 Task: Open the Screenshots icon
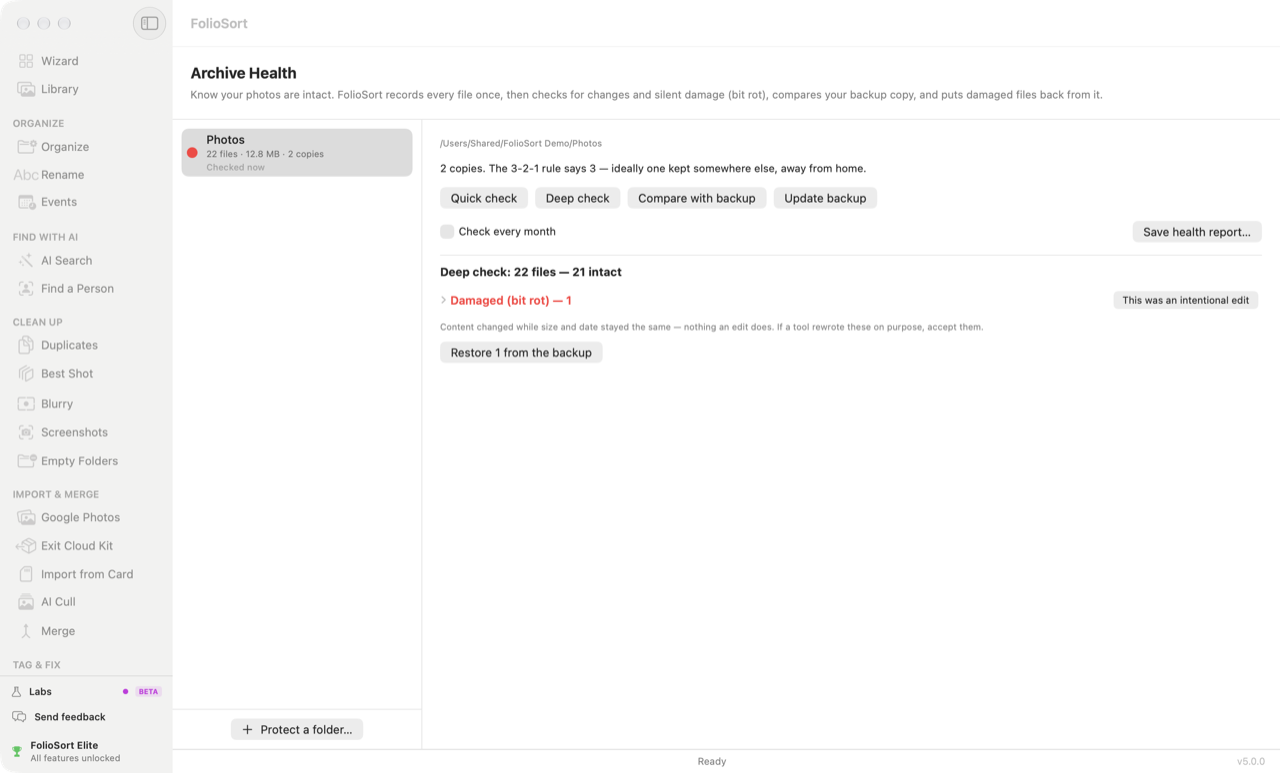click(x=26, y=433)
